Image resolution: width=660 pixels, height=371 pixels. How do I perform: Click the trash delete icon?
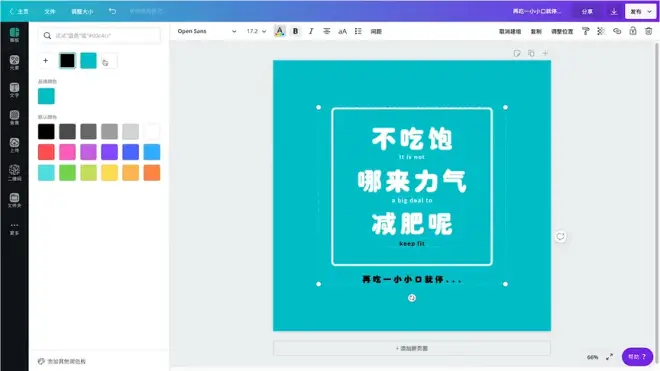649,31
